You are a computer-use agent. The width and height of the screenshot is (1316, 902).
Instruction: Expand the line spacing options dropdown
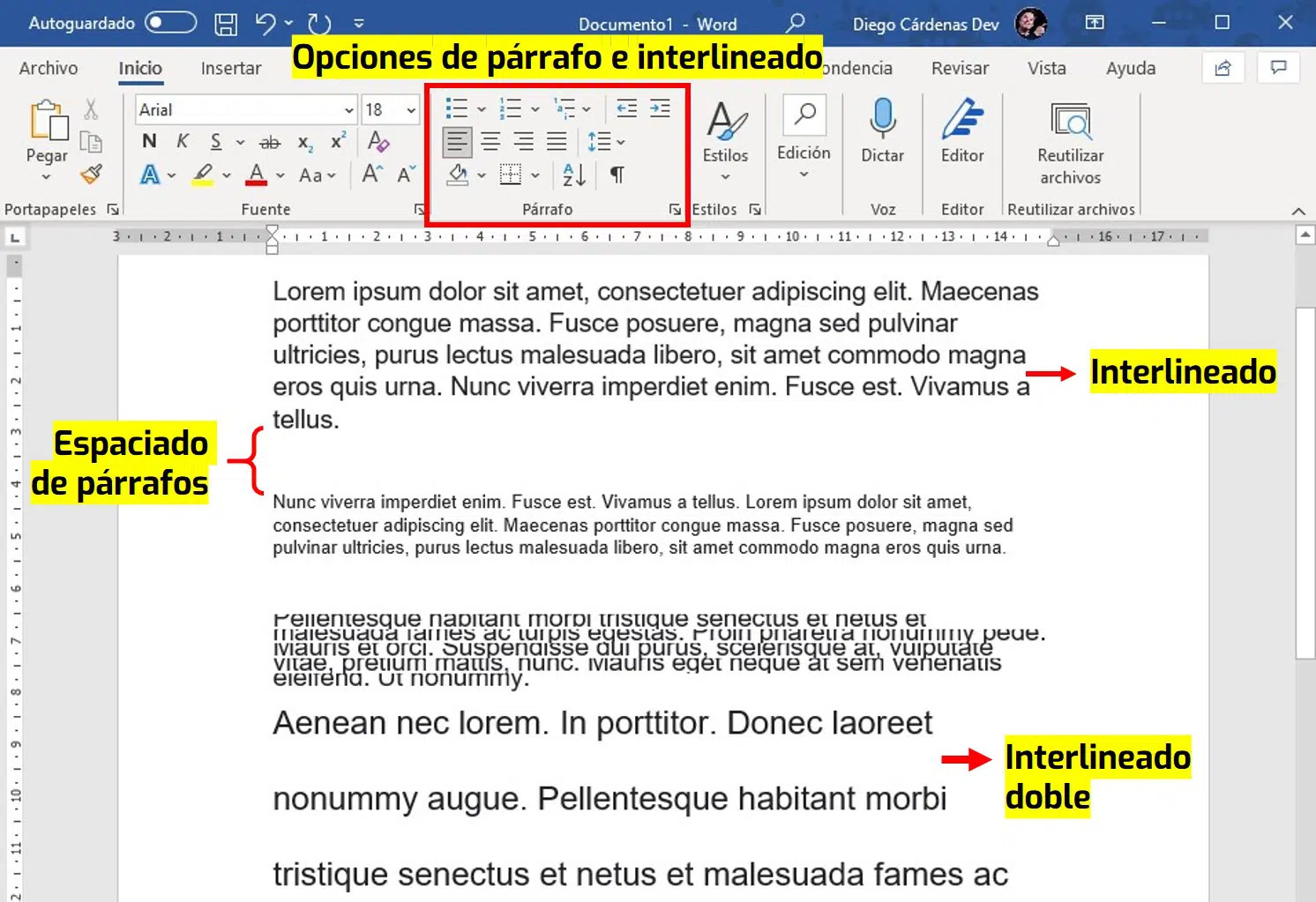621,142
